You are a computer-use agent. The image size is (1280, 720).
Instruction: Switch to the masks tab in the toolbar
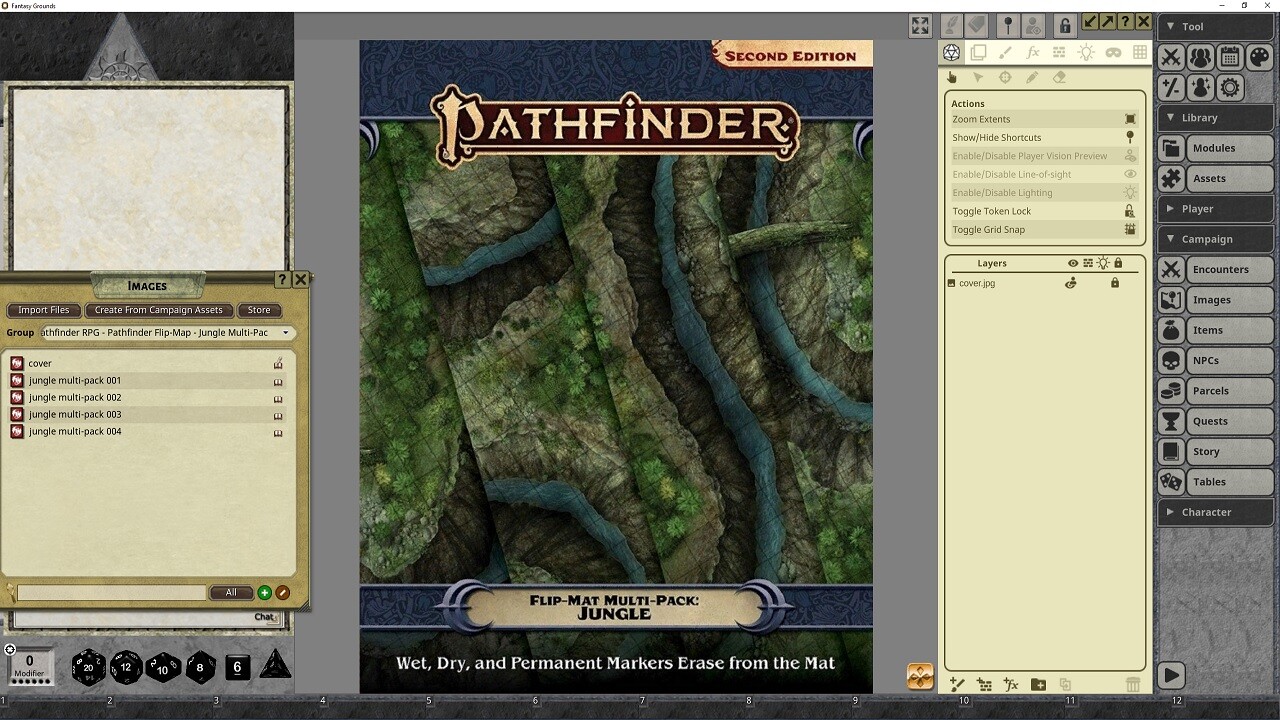click(x=1113, y=52)
